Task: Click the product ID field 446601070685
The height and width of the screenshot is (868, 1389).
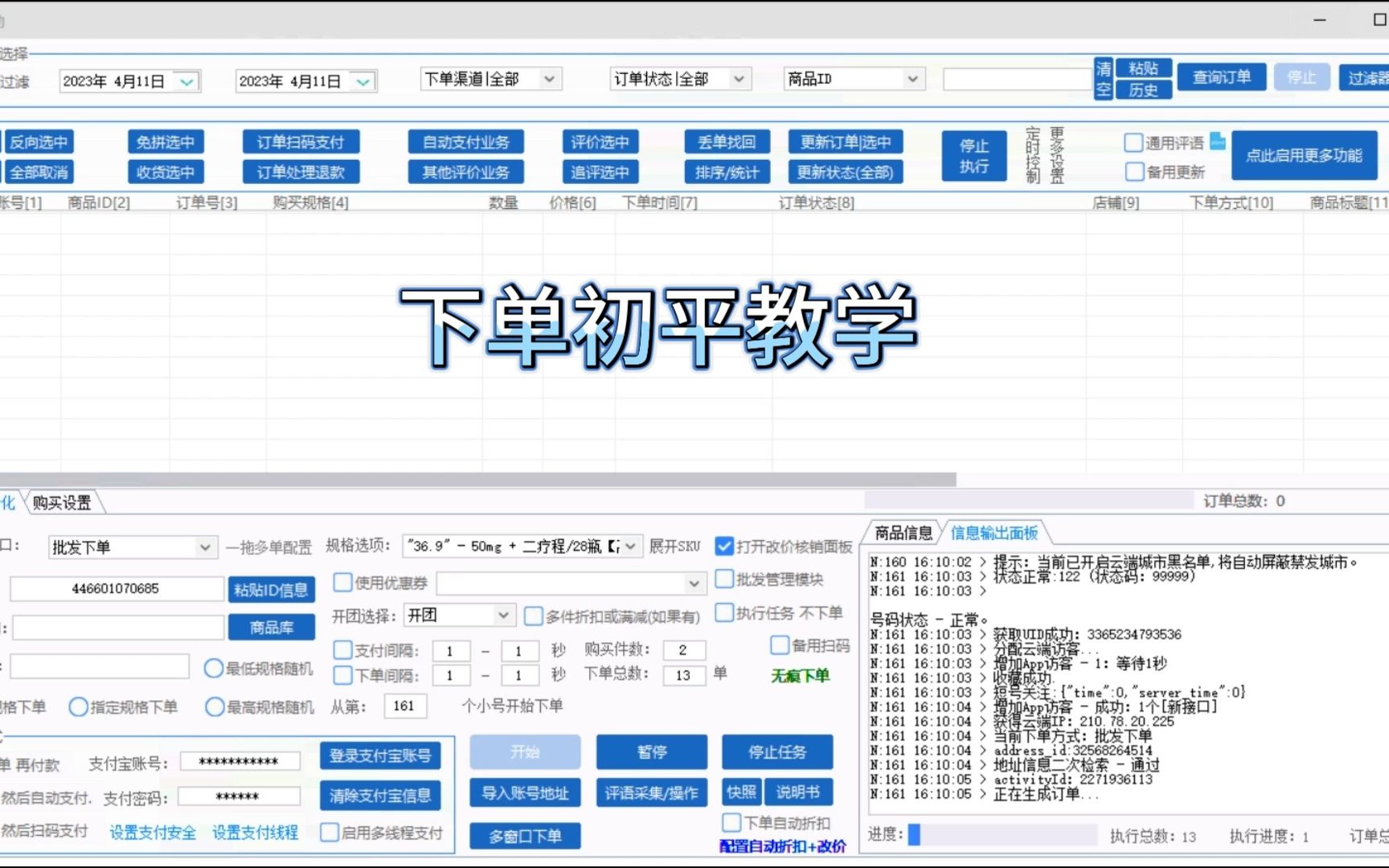Action: tap(116, 589)
